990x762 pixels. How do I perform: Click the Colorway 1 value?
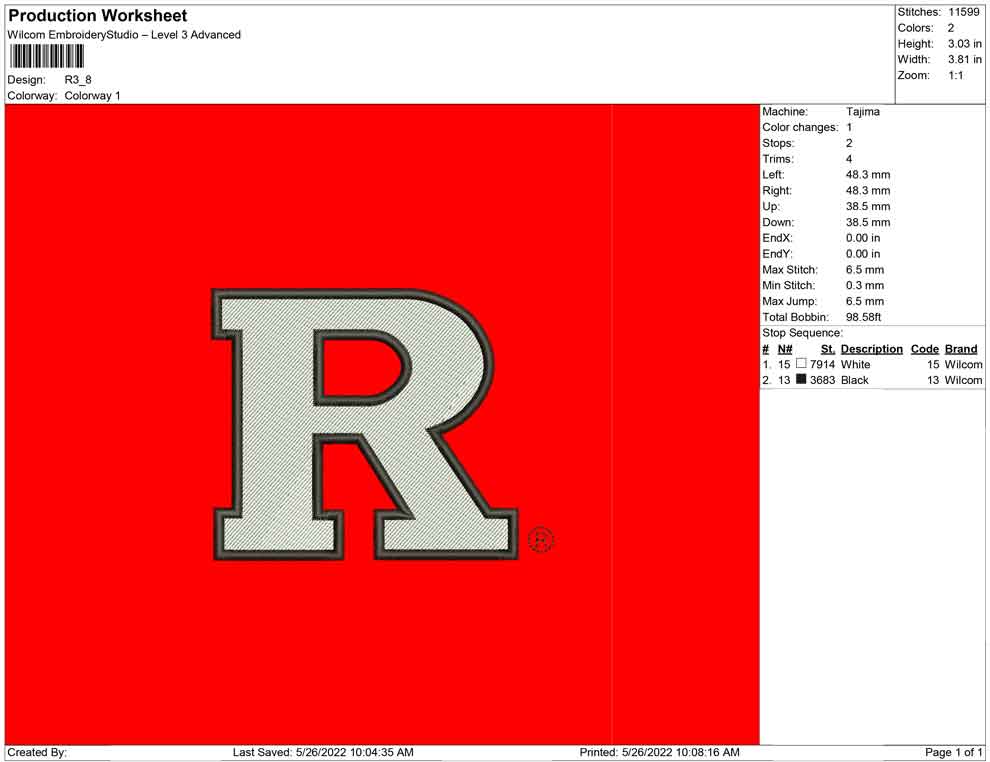(93, 96)
